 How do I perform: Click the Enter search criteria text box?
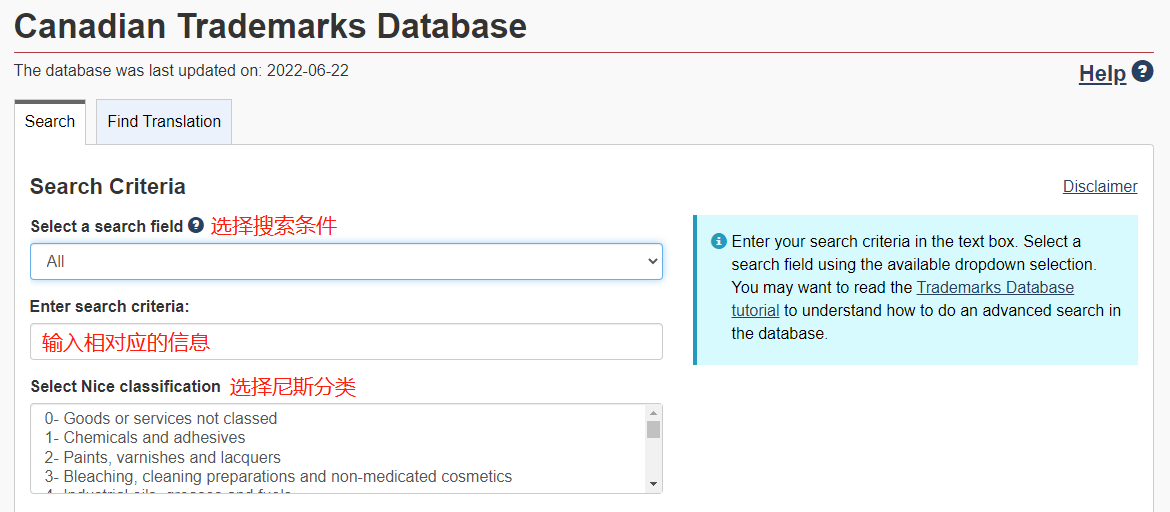[x=346, y=341]
